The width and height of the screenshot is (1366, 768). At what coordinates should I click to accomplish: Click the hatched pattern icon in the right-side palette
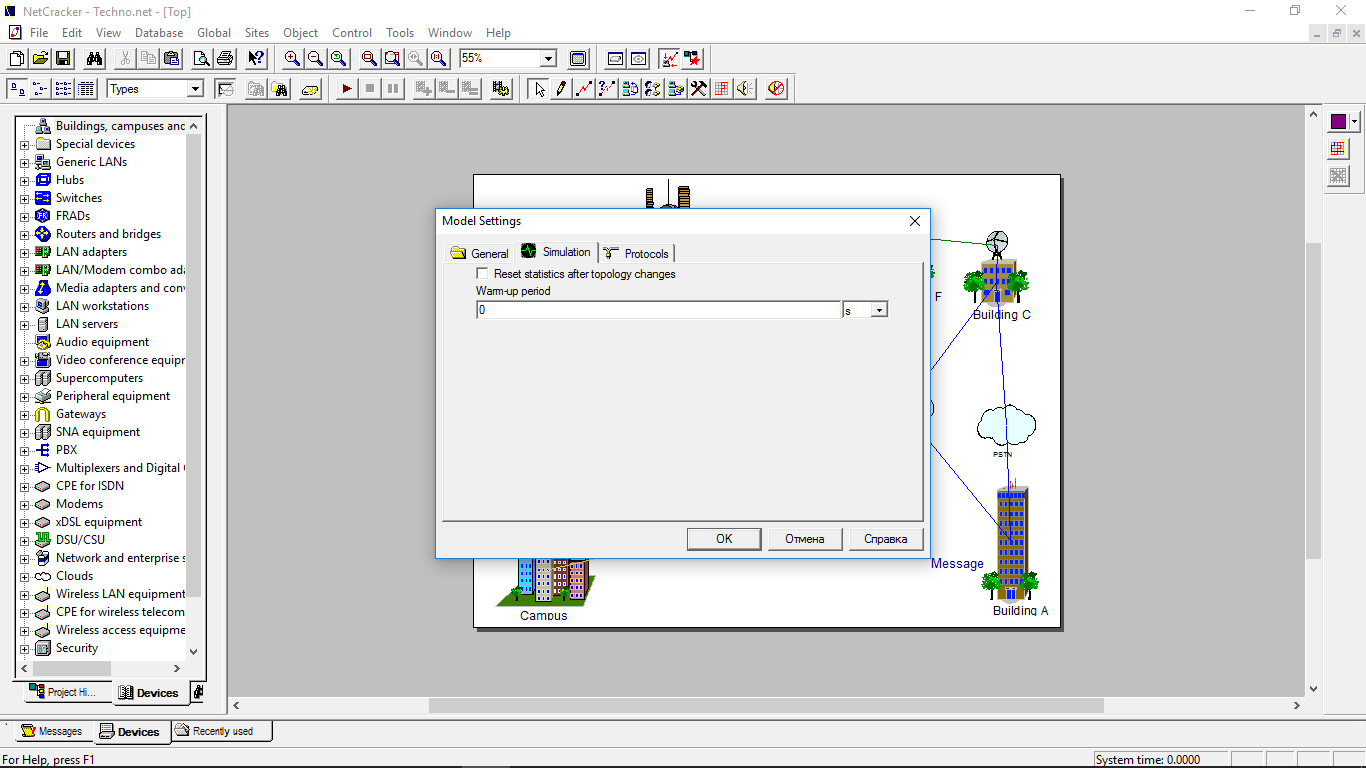(x=1338, y=176)
